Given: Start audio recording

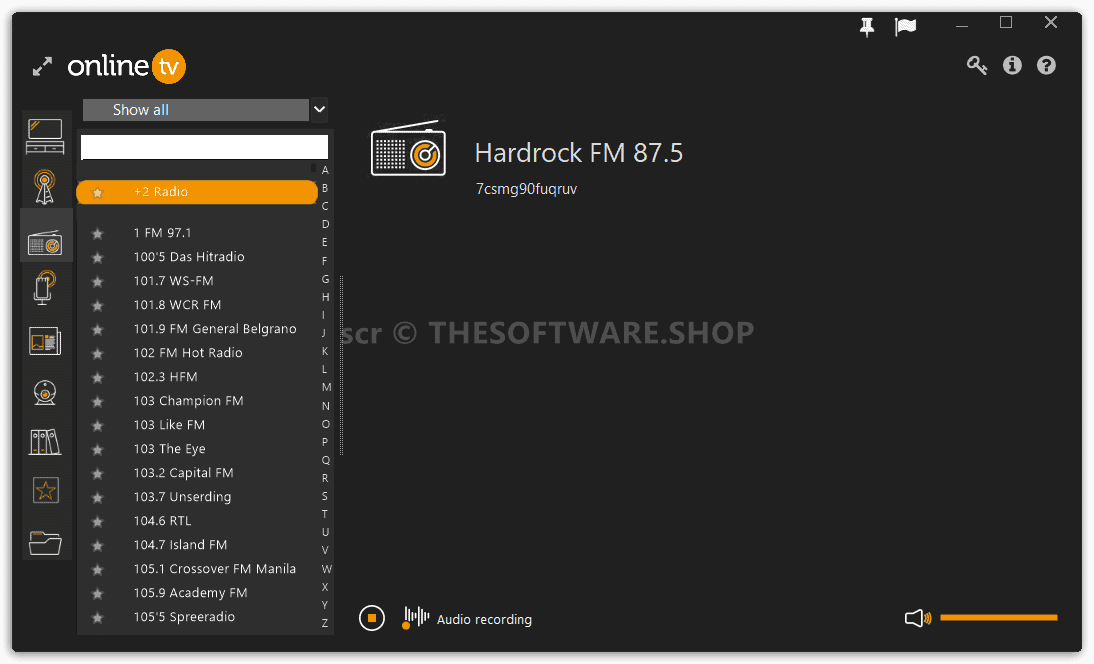Looking at the screenshot, I should (x=467, y=618).
